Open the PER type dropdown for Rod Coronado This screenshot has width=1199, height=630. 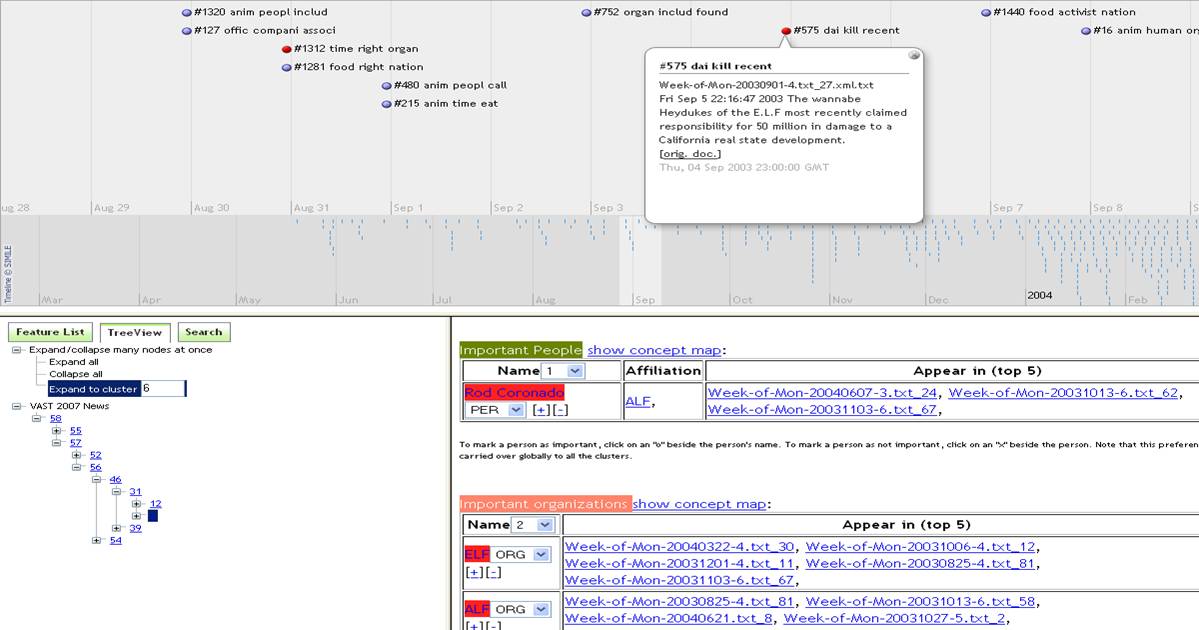[516, 410]
